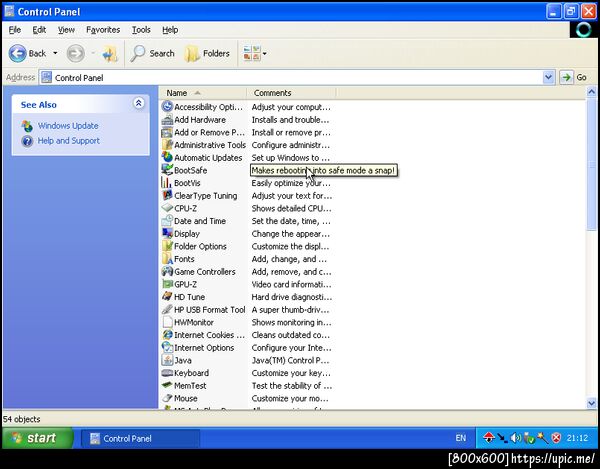Click the EN language indicator

click(x=461, y=438)
